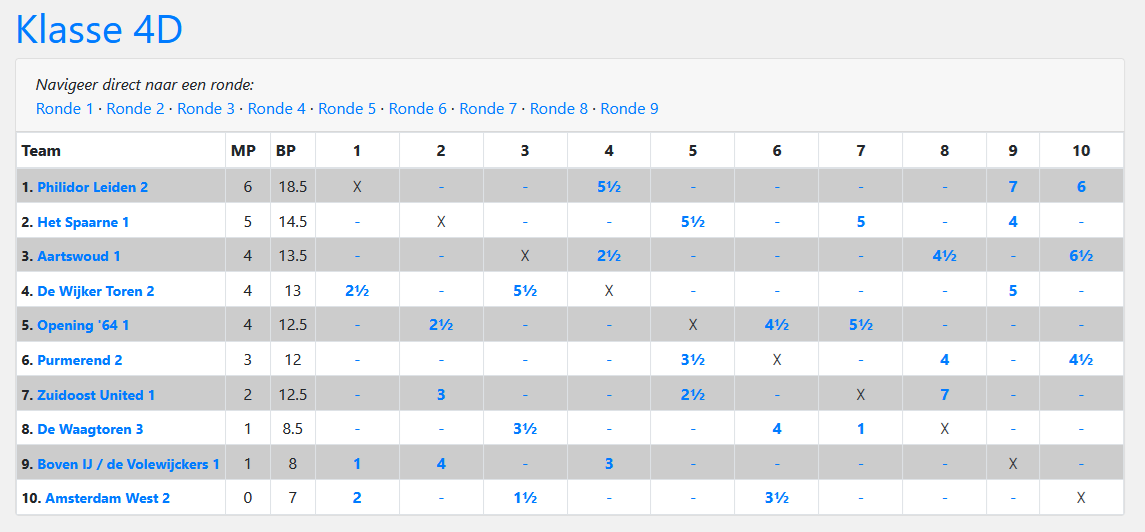Navigate to Ronde 9

click(629, 108)
